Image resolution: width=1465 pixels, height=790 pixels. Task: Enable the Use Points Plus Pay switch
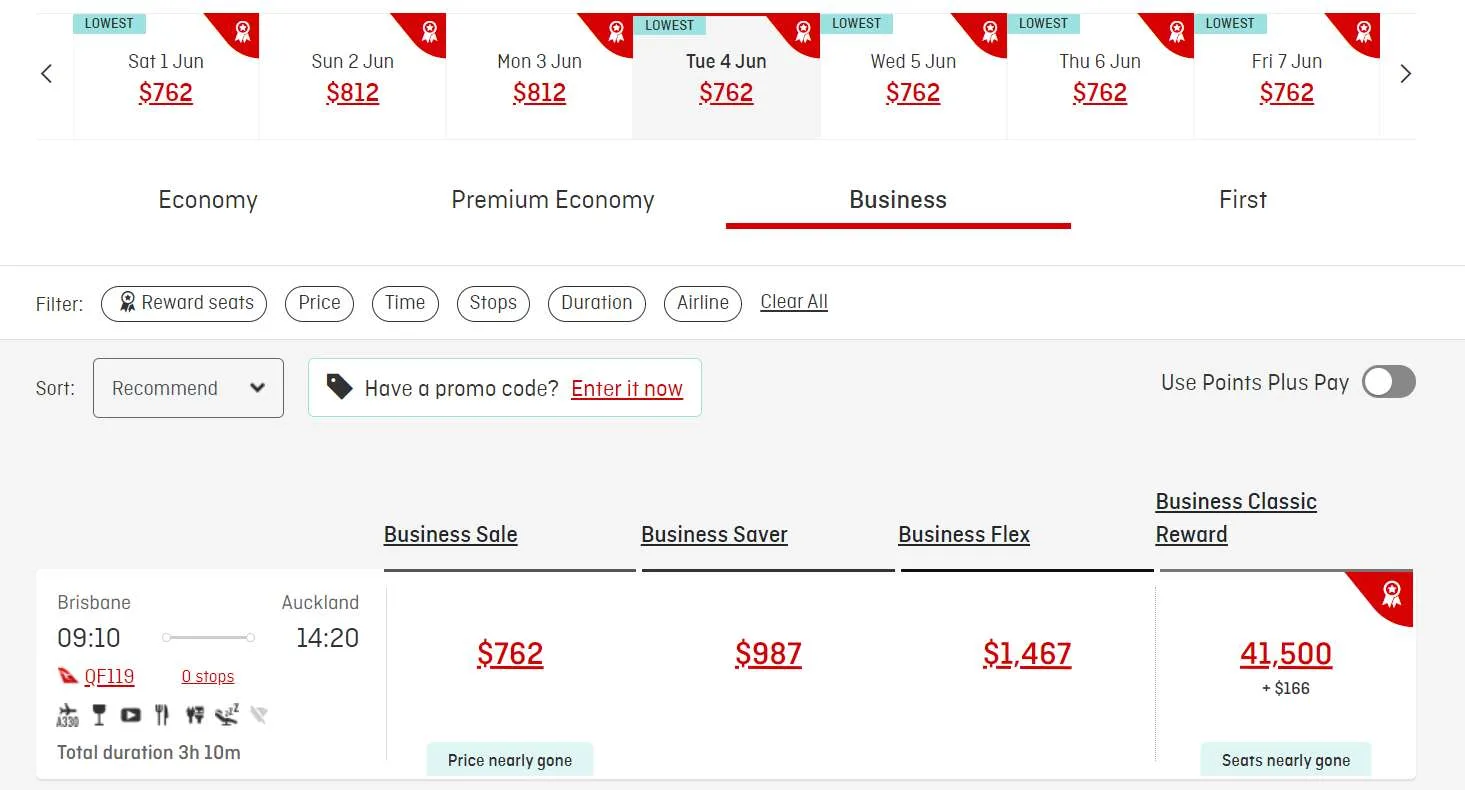pos(1388,382)
